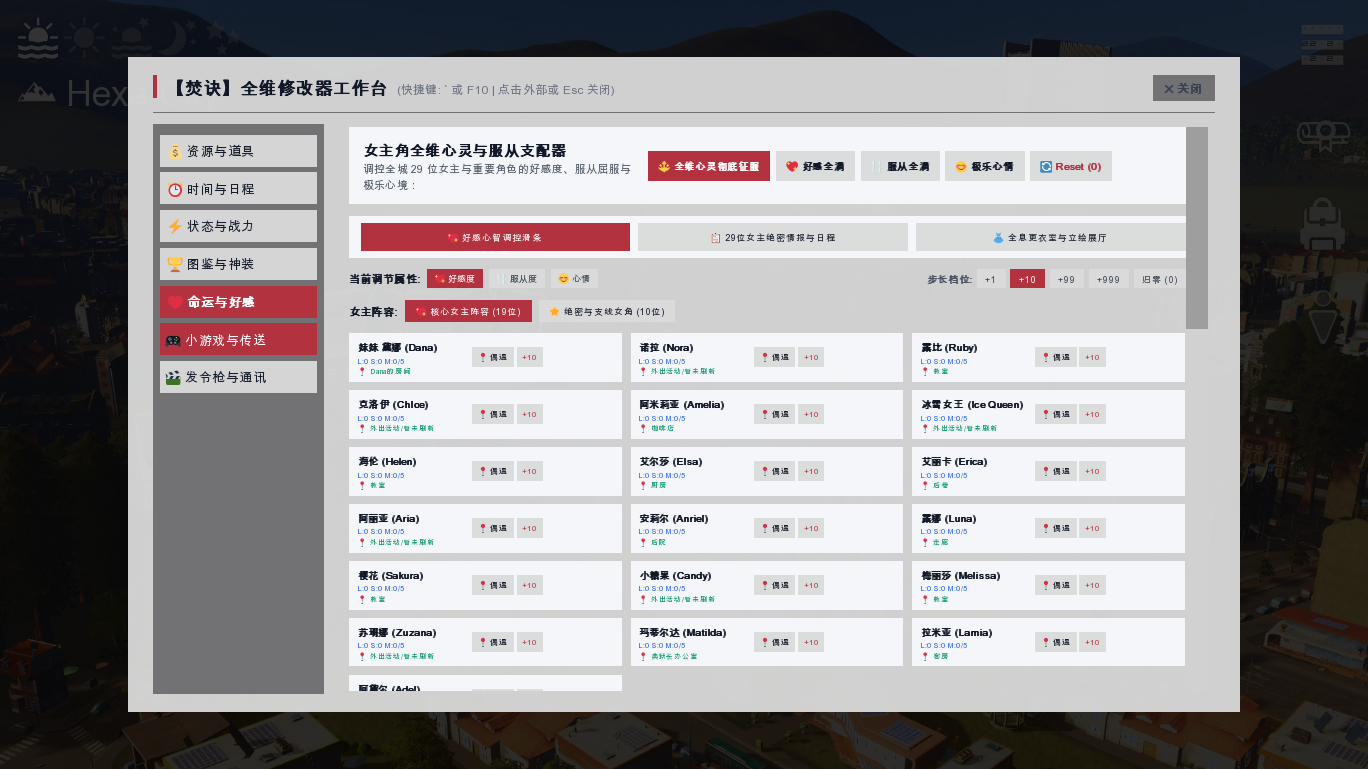Select 服从度 as the adjusted attribute

518,279
